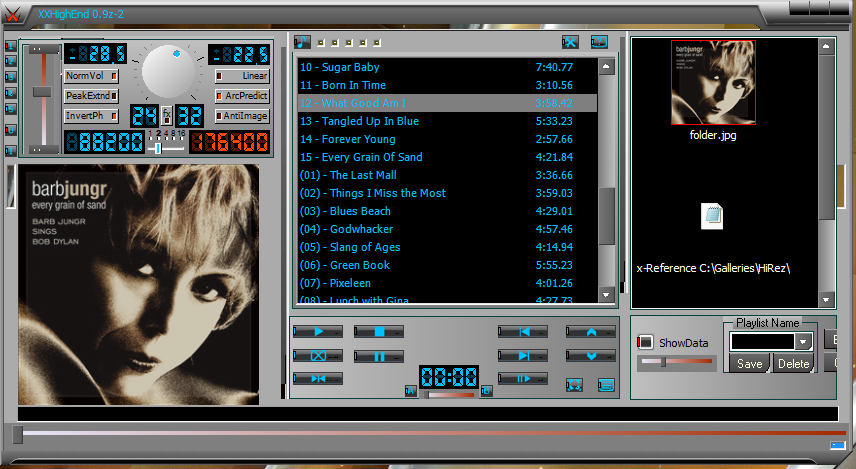Click the B loop marker button
856x469 pixels.
click(x=486, y=390)
